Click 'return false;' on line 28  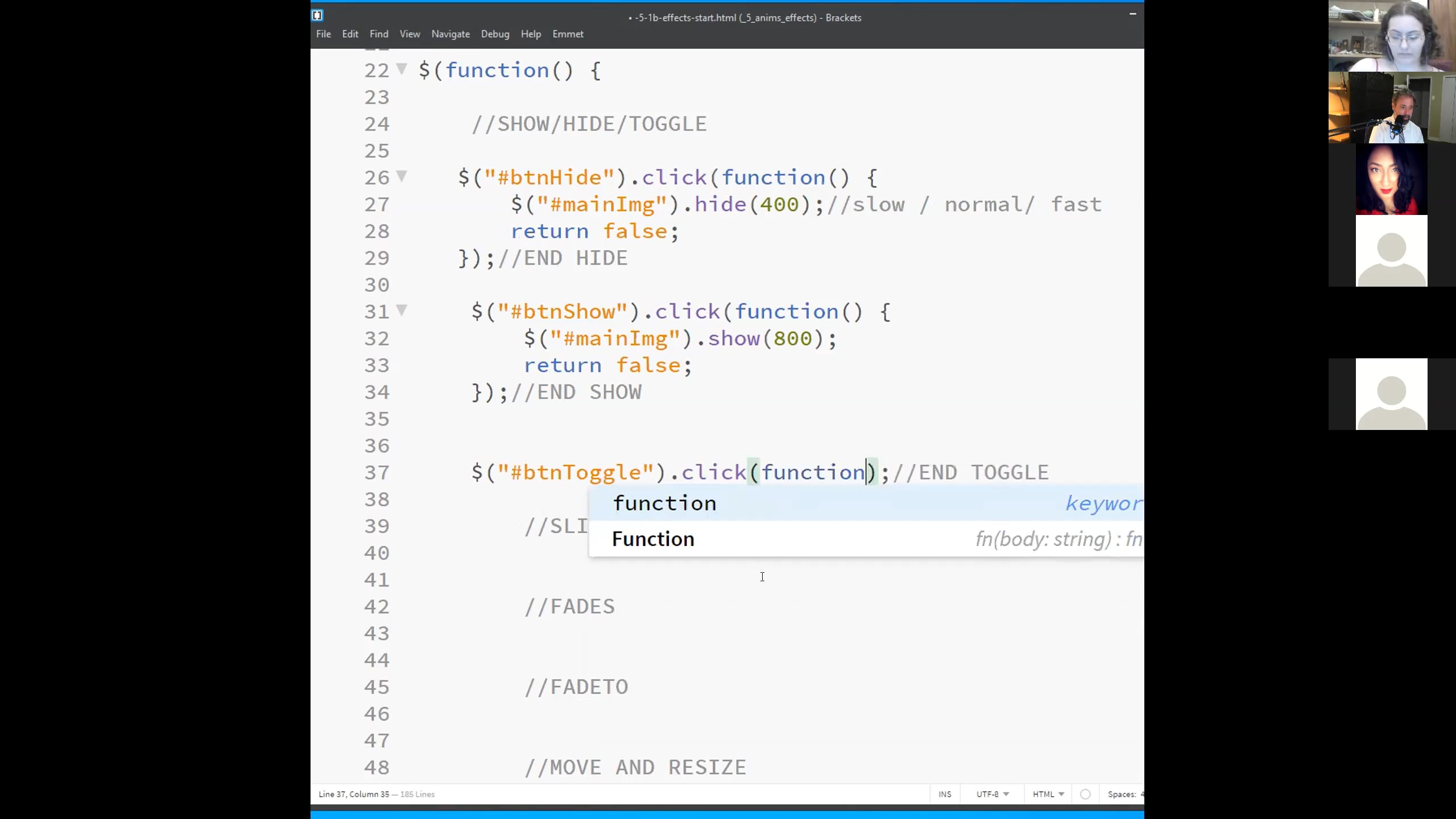click(x=595, y=231)
